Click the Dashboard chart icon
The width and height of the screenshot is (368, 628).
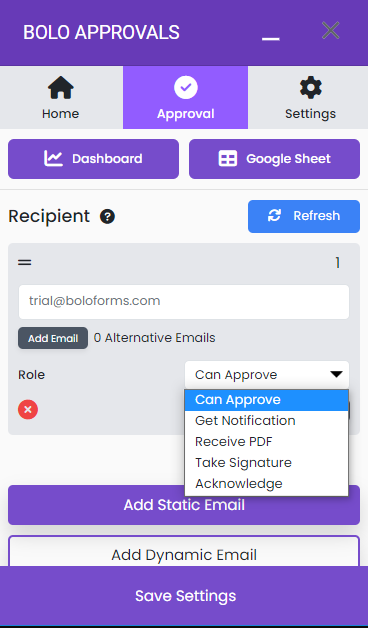(x=53, y=159)
